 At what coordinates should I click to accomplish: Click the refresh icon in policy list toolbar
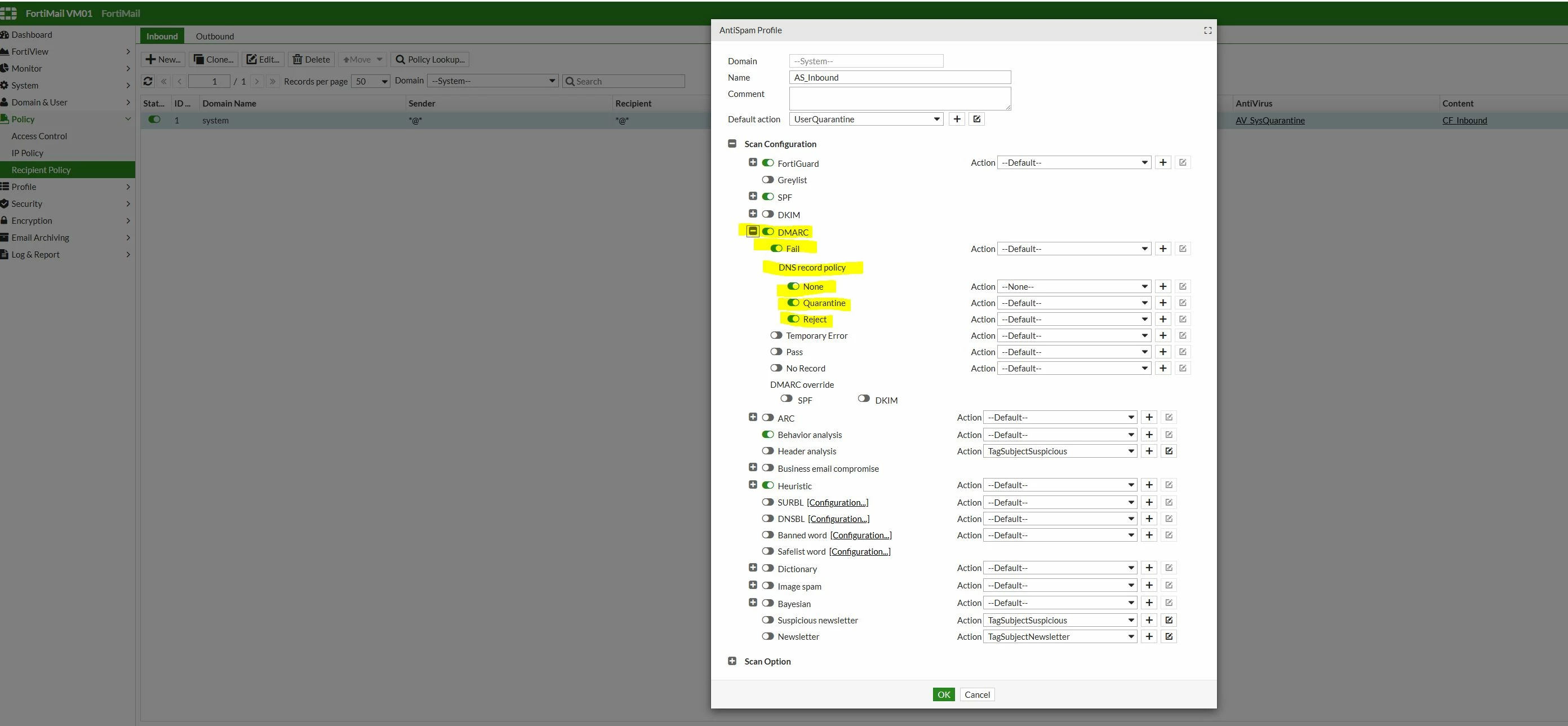pos(148,81)
